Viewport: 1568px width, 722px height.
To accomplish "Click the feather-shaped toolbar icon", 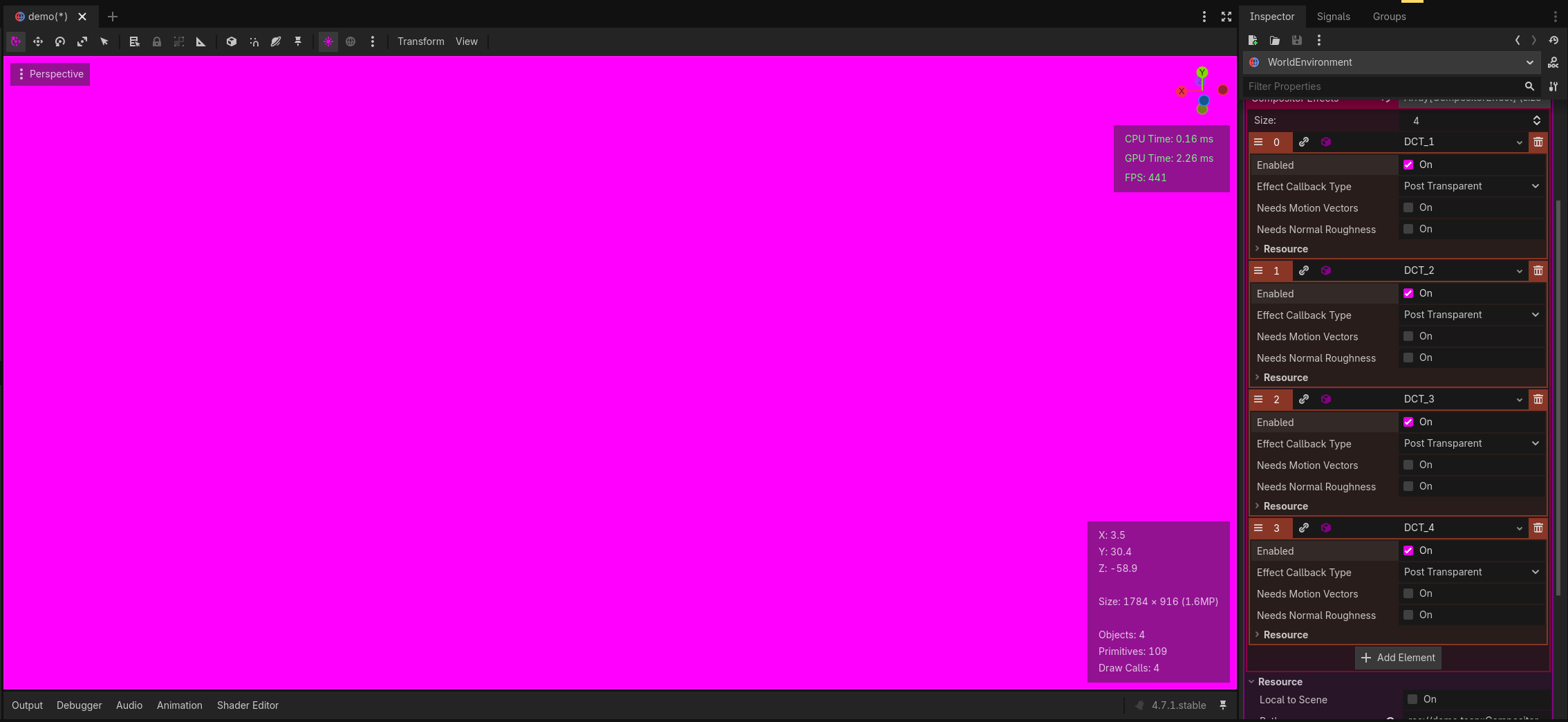I will click(276, 41).
